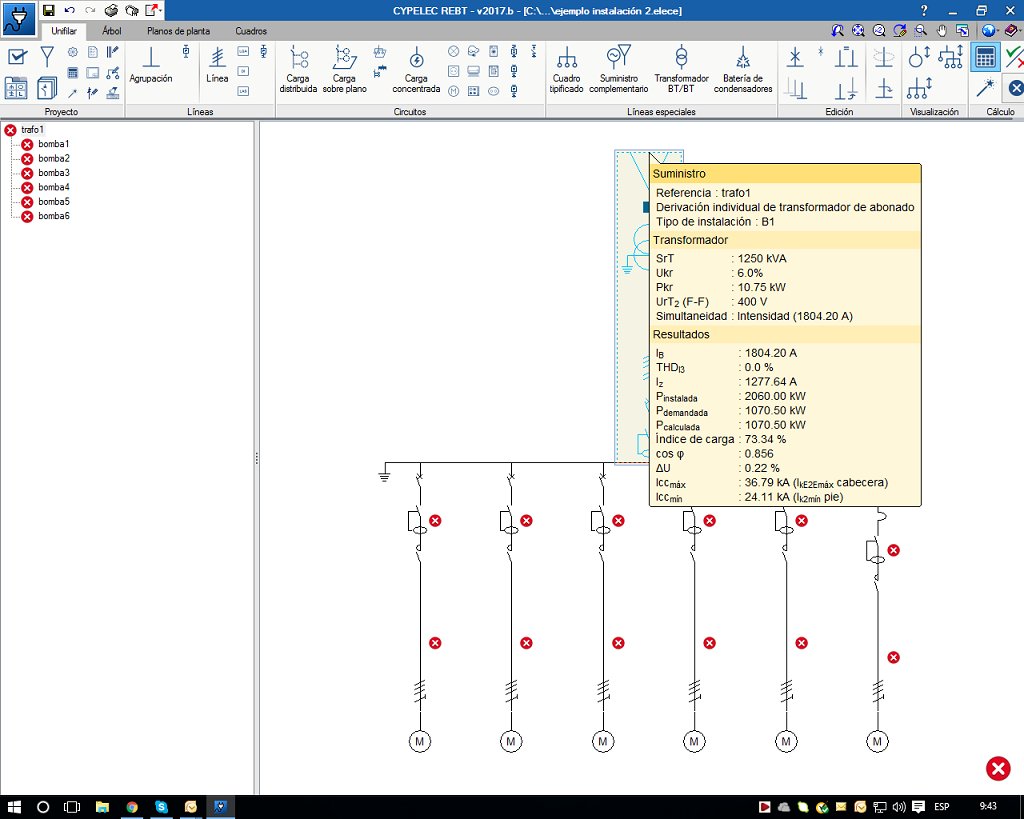
Task: Click the small calculator icon in Proyecto
Action: (x=73, y=72)
